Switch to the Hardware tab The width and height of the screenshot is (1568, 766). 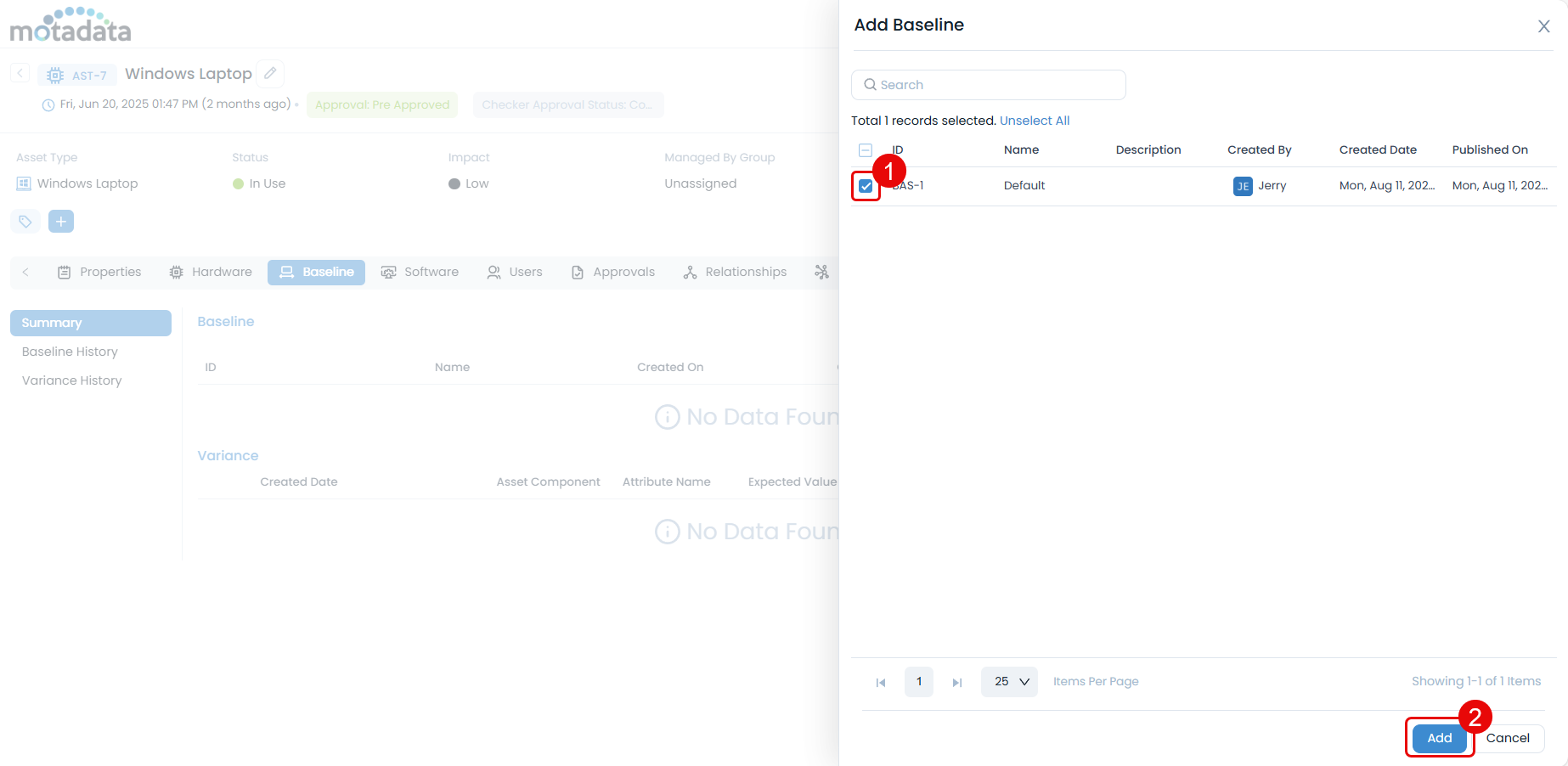click(211, 272)
